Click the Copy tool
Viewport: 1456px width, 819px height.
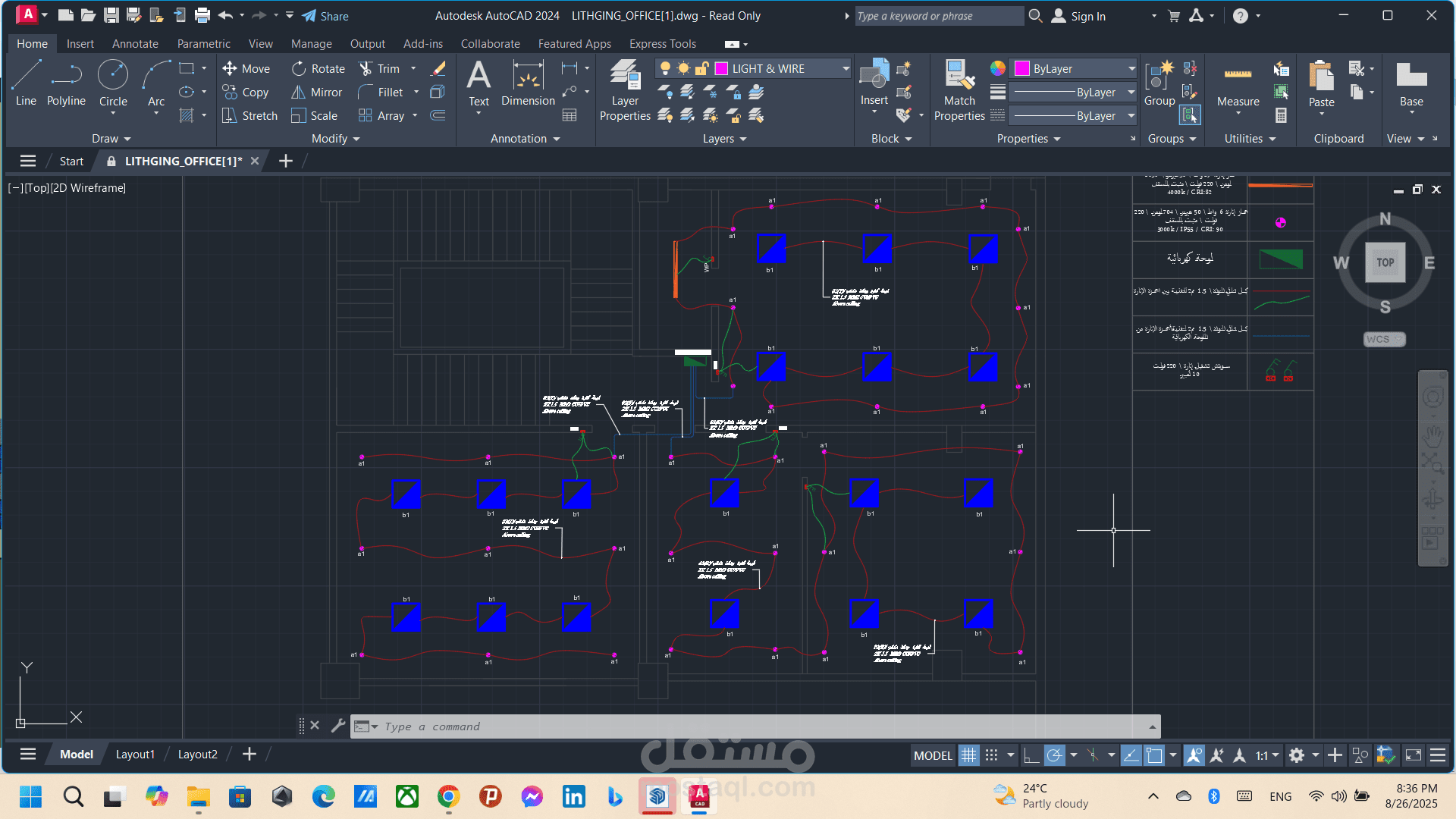246,92
